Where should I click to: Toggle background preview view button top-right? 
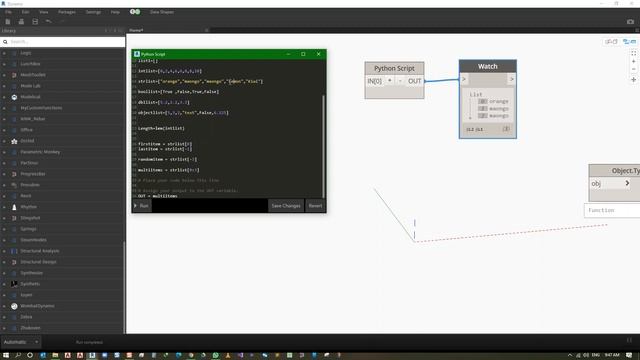coord(611,42)
